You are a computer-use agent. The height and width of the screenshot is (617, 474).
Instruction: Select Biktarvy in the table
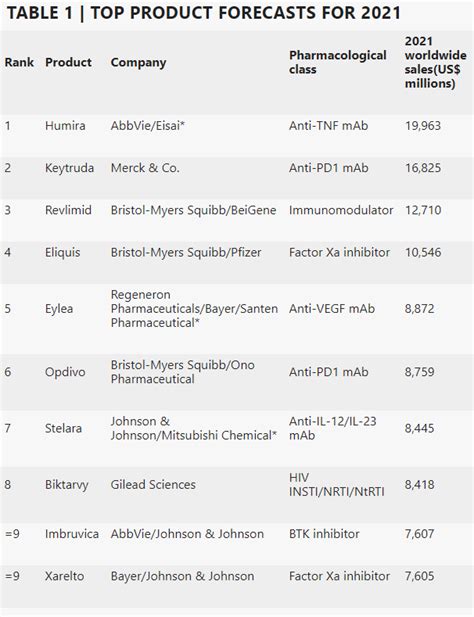67,485
